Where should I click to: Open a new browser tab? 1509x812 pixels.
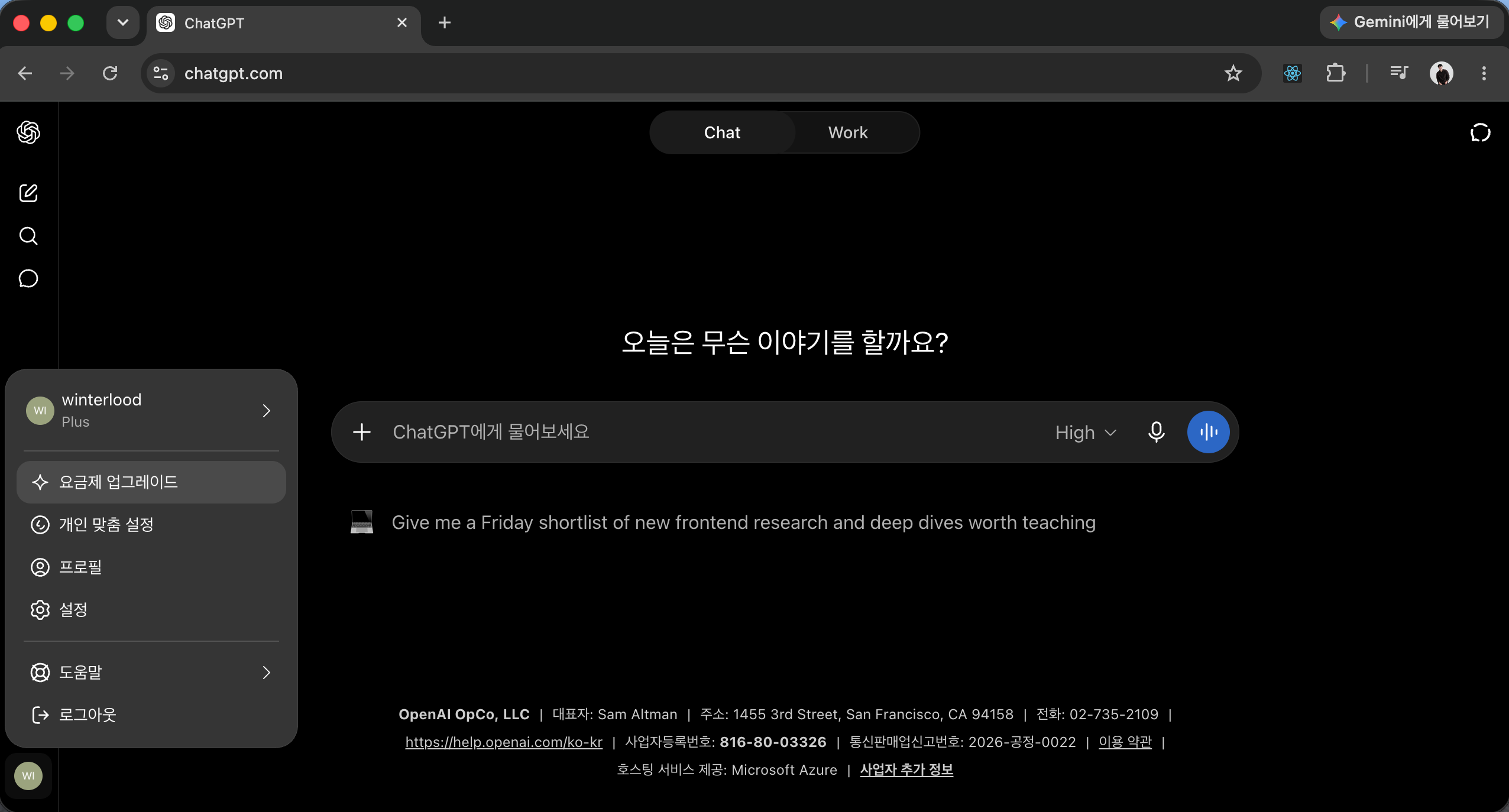(x=445, y=22)
